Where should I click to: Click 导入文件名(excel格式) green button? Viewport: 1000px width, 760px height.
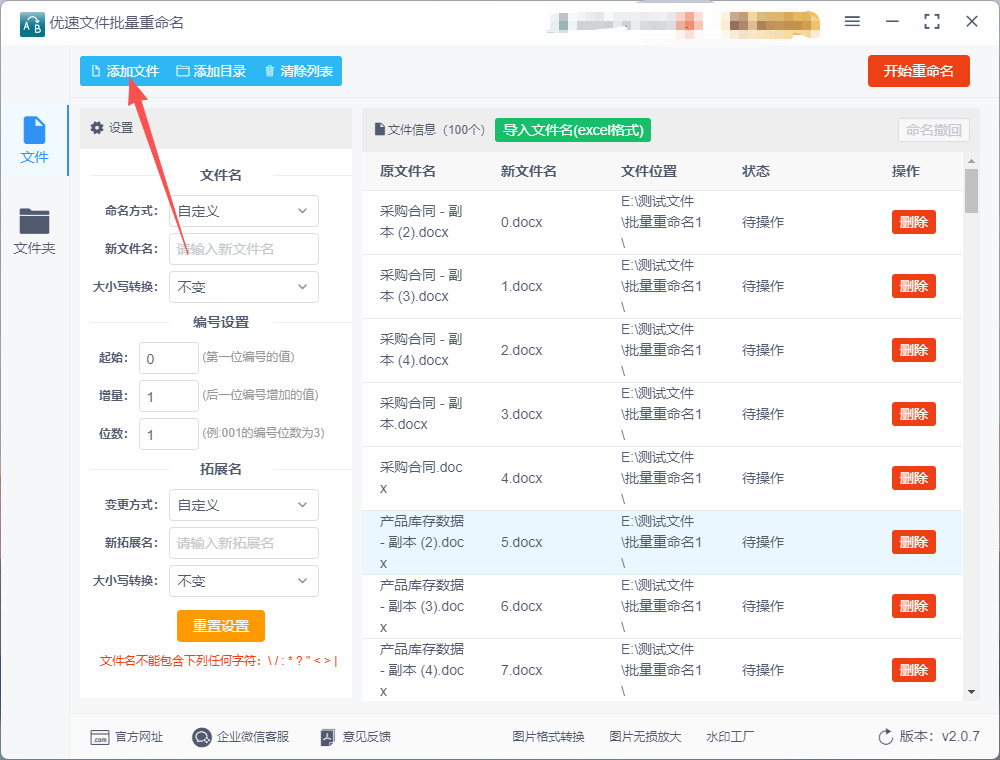tap(573, 130)
